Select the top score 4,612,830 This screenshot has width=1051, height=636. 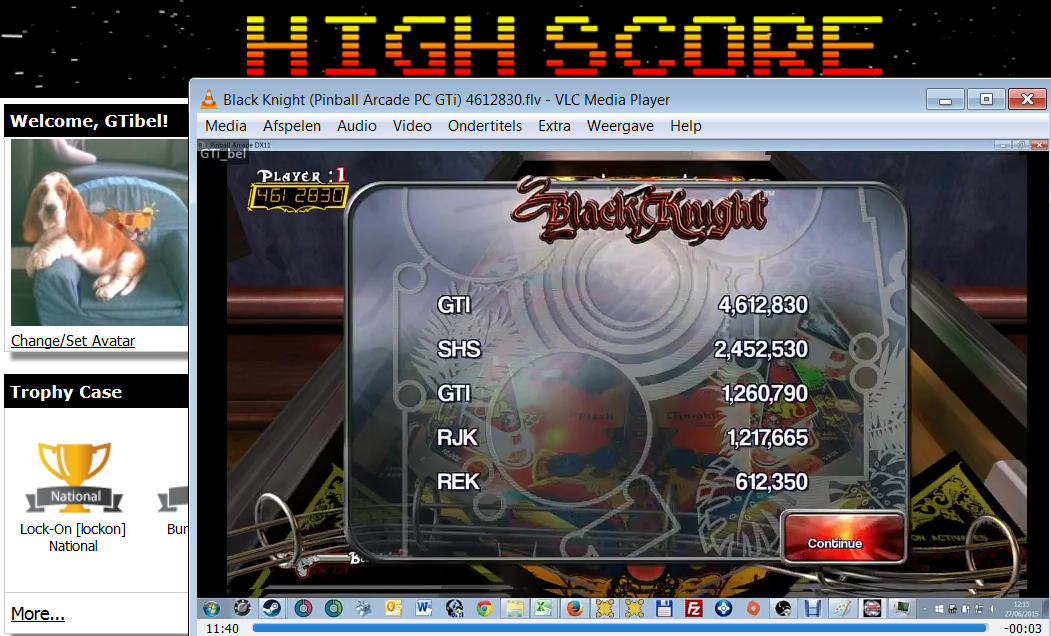pos(763,305)
